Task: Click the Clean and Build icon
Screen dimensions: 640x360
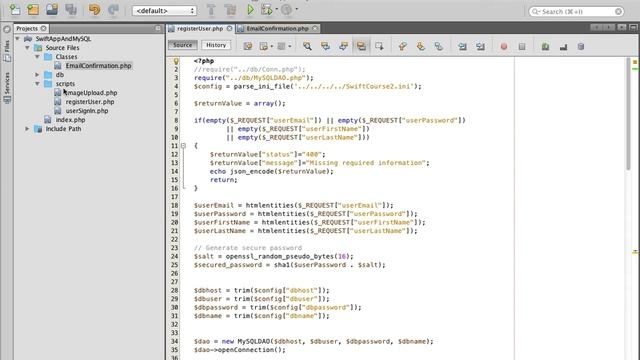Action: click(230, 9)
